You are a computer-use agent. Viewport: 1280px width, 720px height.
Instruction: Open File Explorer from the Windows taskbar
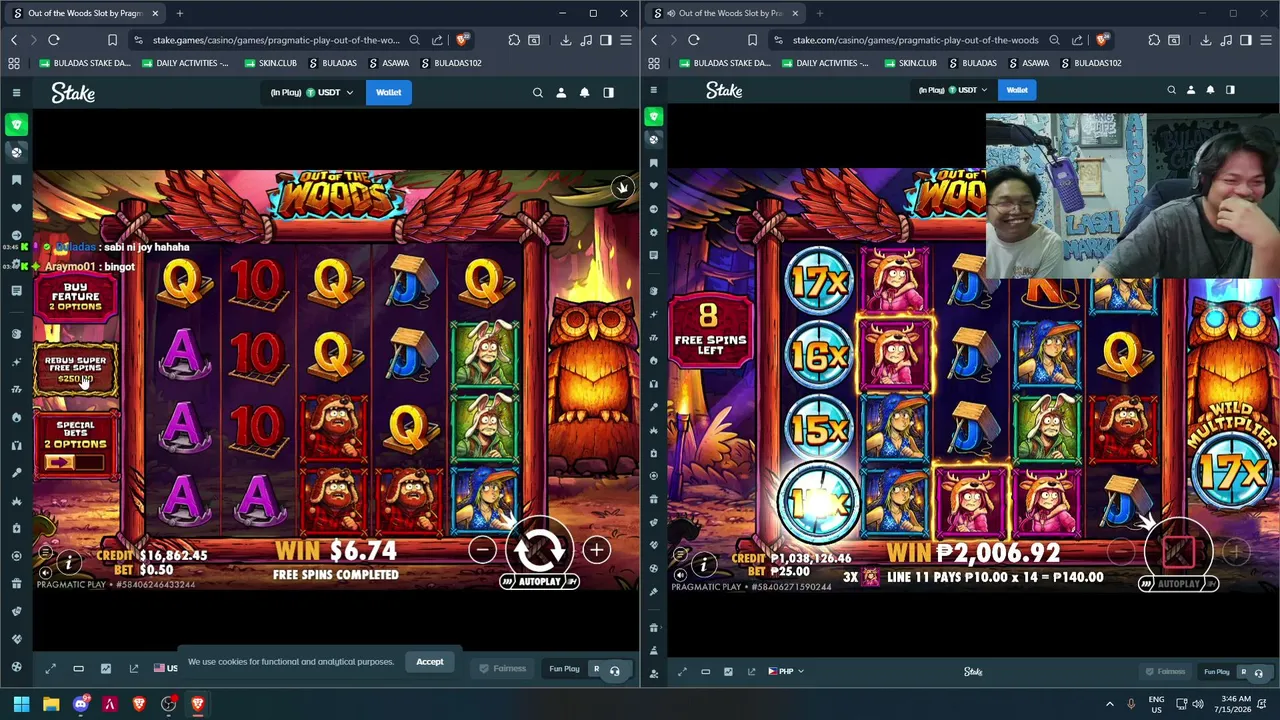coord(51,704)
